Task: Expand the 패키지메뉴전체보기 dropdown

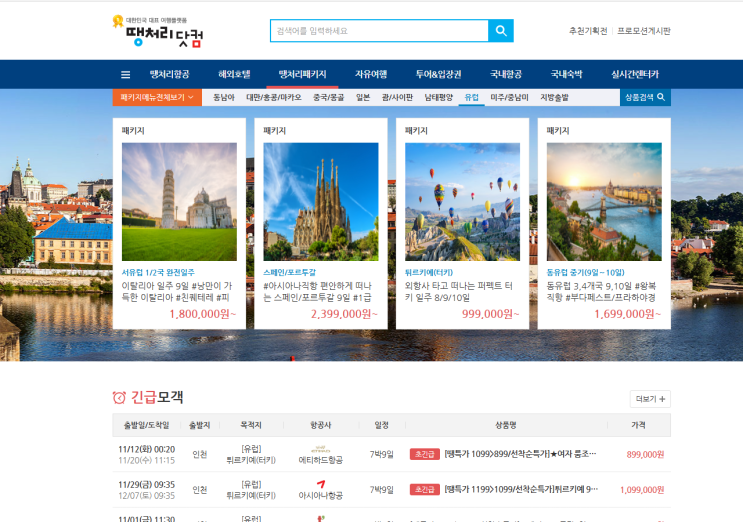Action: point(157,97)
